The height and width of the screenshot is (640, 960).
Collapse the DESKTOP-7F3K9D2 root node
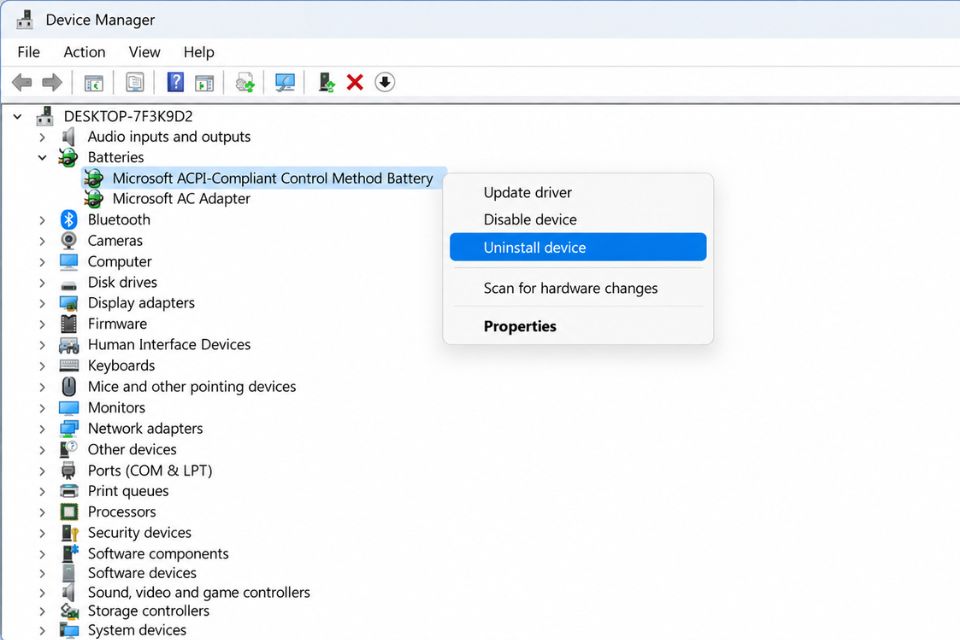(18, 116)
